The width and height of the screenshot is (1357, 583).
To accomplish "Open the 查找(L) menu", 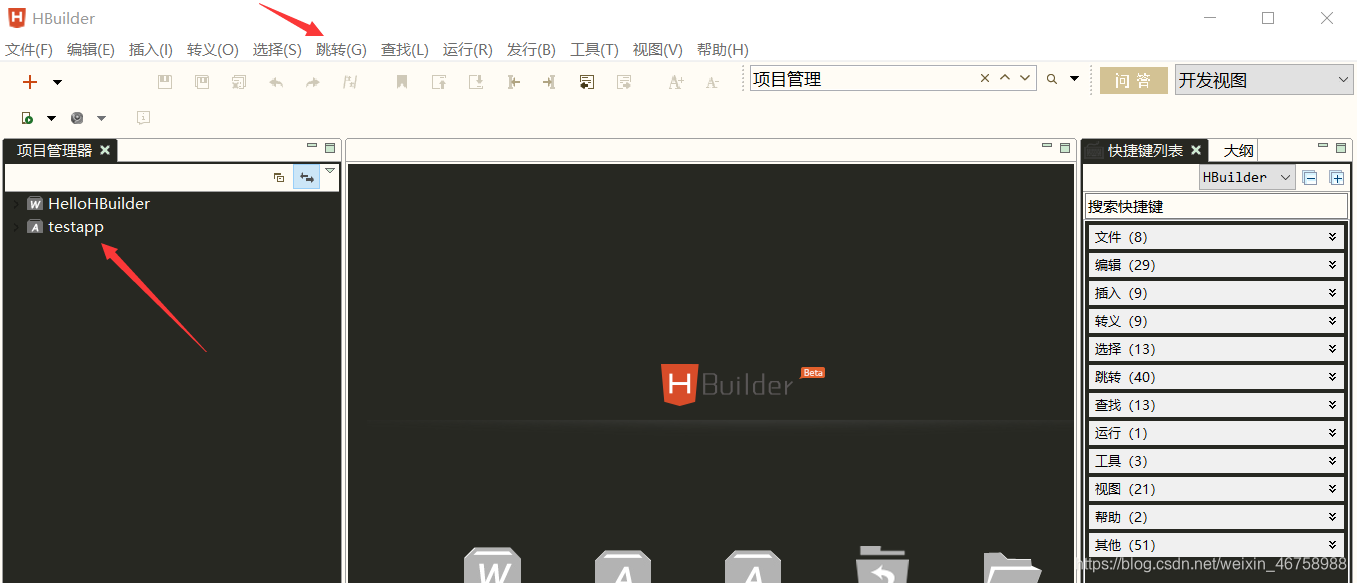I will point(405,50).
